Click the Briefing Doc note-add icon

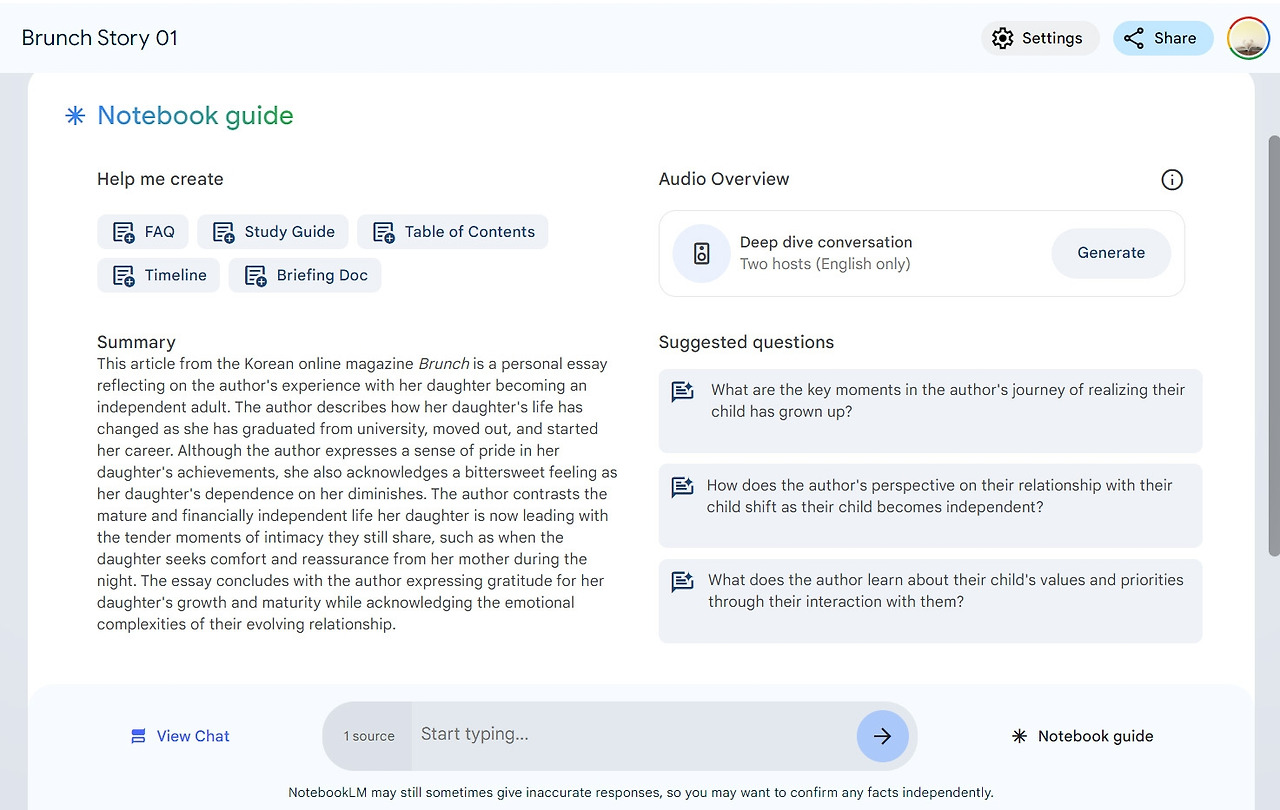tap(256, 276)
